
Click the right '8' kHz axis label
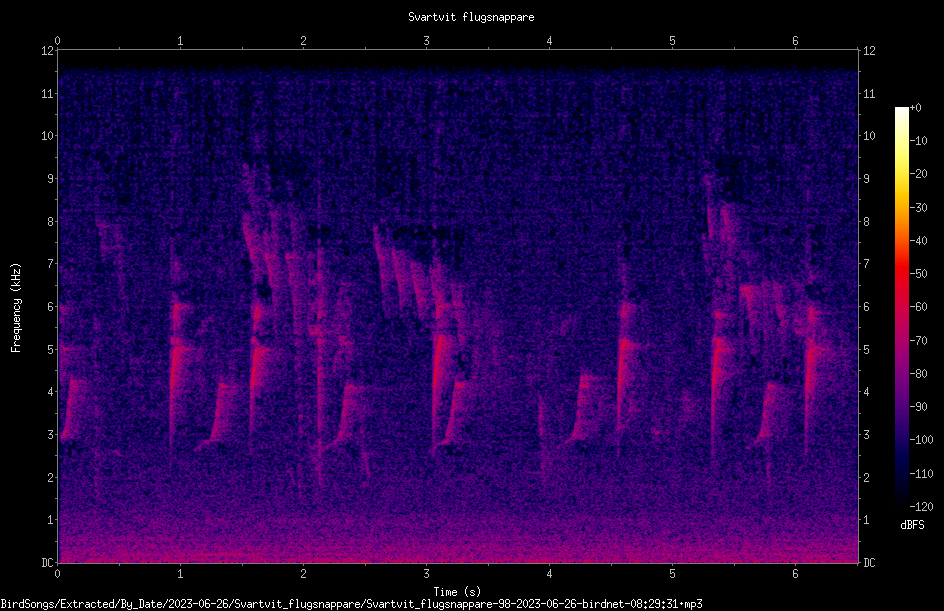[x=866, y=222]
